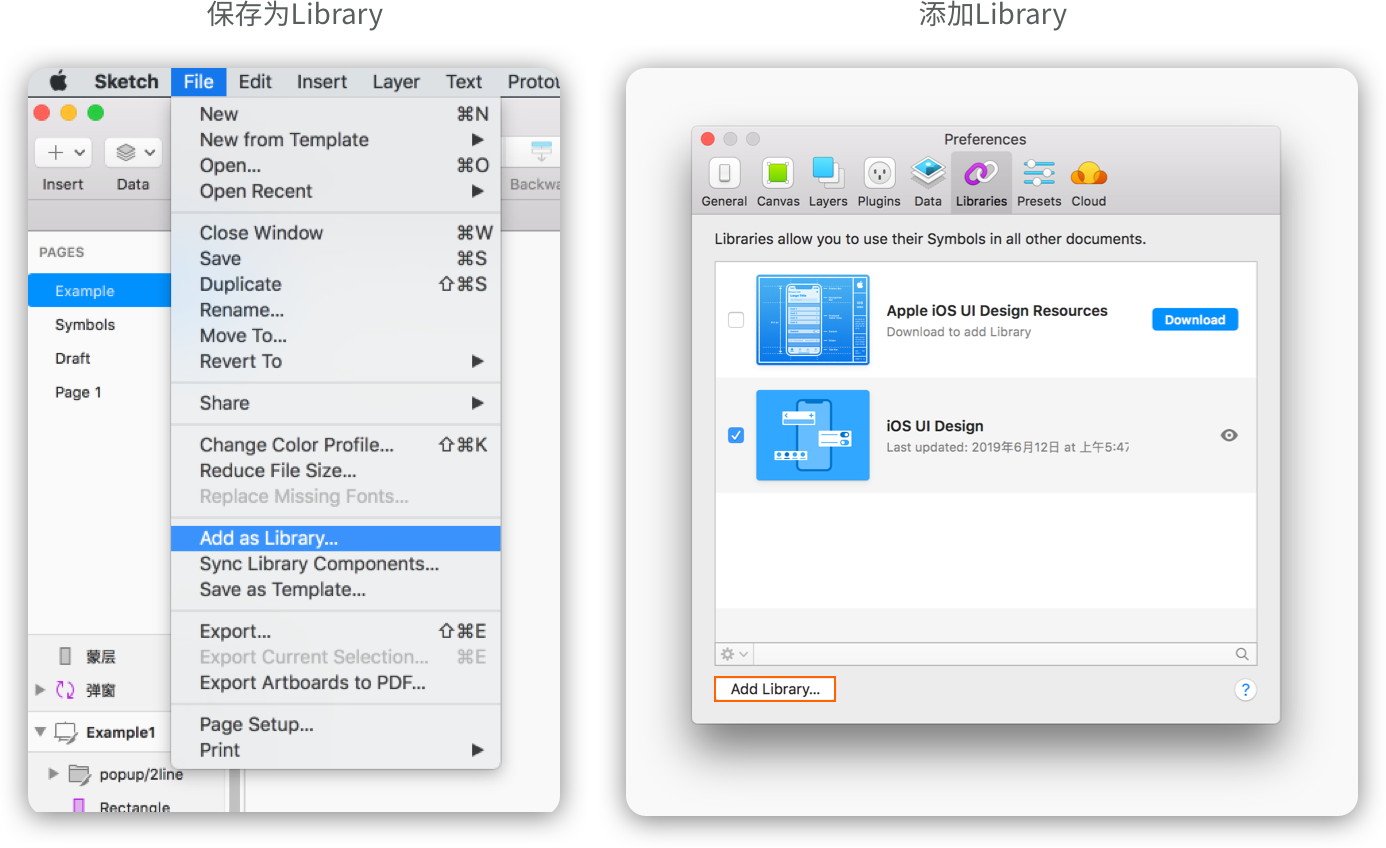Open the Text menu

[464, 82]
